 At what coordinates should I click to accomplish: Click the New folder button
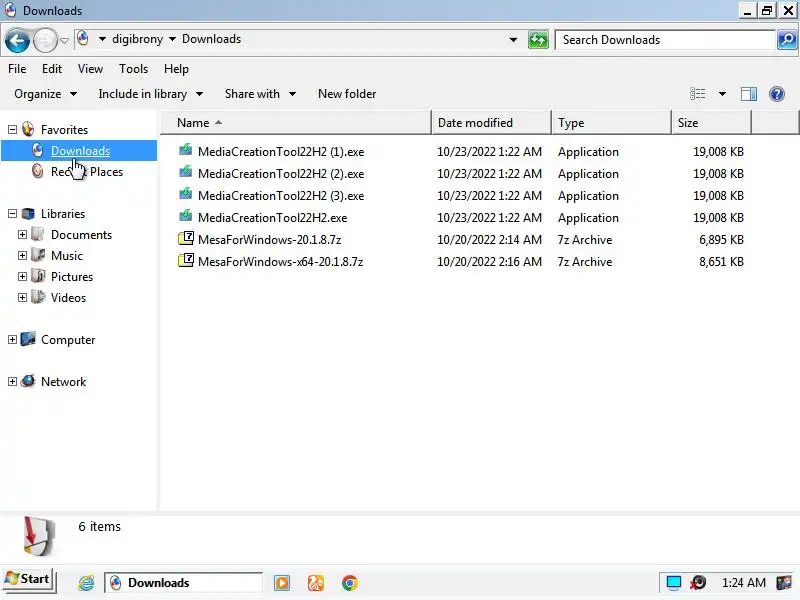[347, 94]
